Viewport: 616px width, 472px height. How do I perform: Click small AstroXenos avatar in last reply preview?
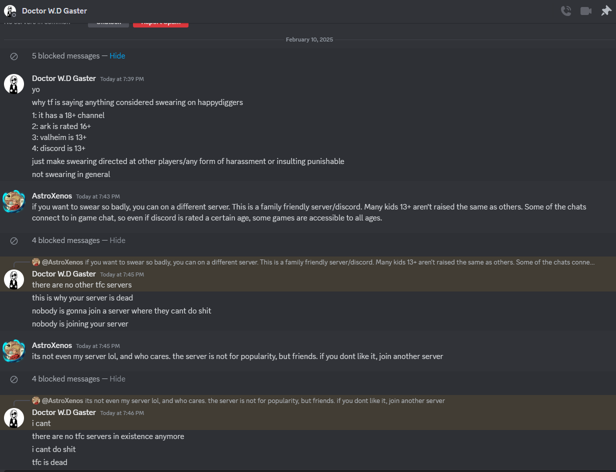click(36, 401)
